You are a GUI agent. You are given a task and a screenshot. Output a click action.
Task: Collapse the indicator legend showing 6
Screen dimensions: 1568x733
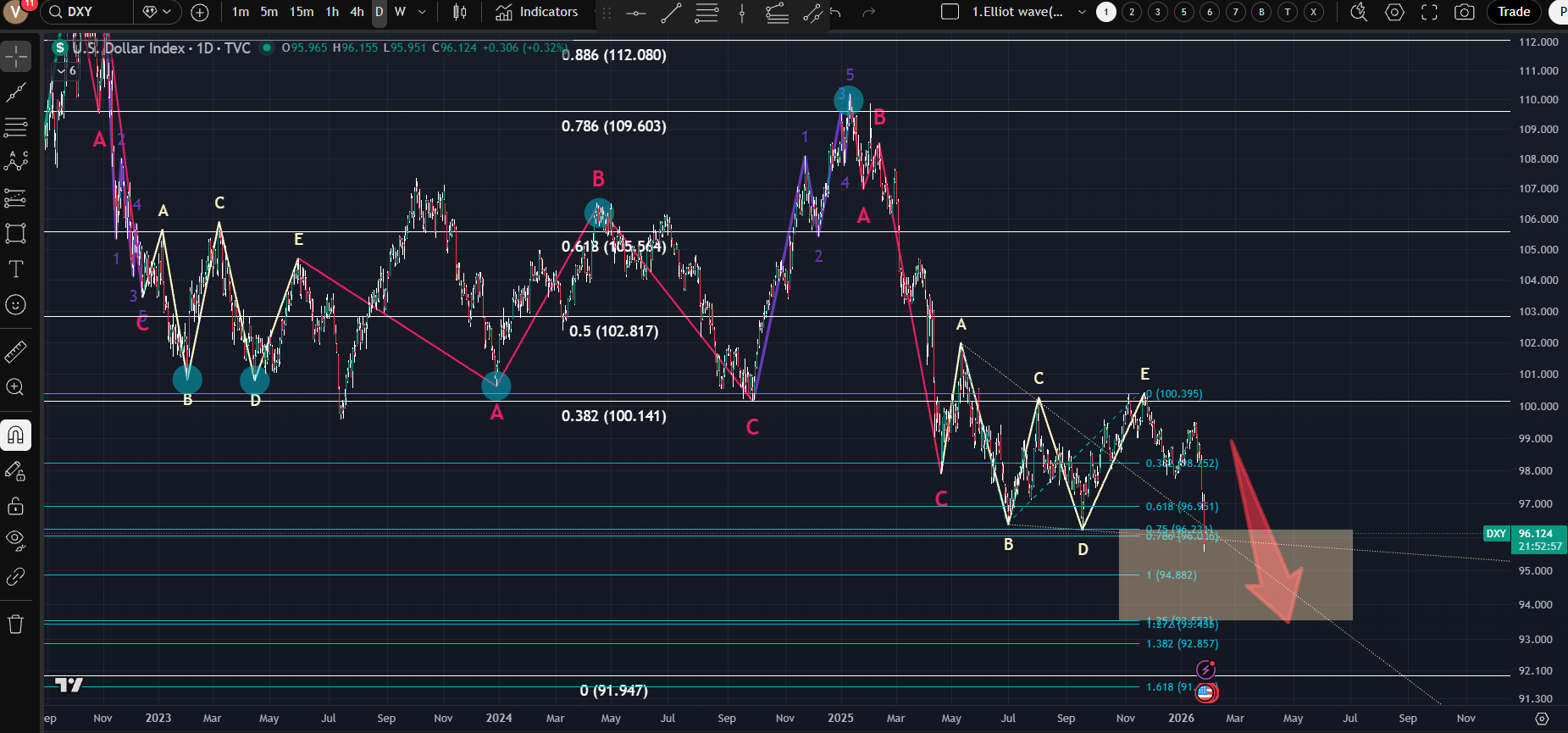pyautogui.click(x=61, y=71)
